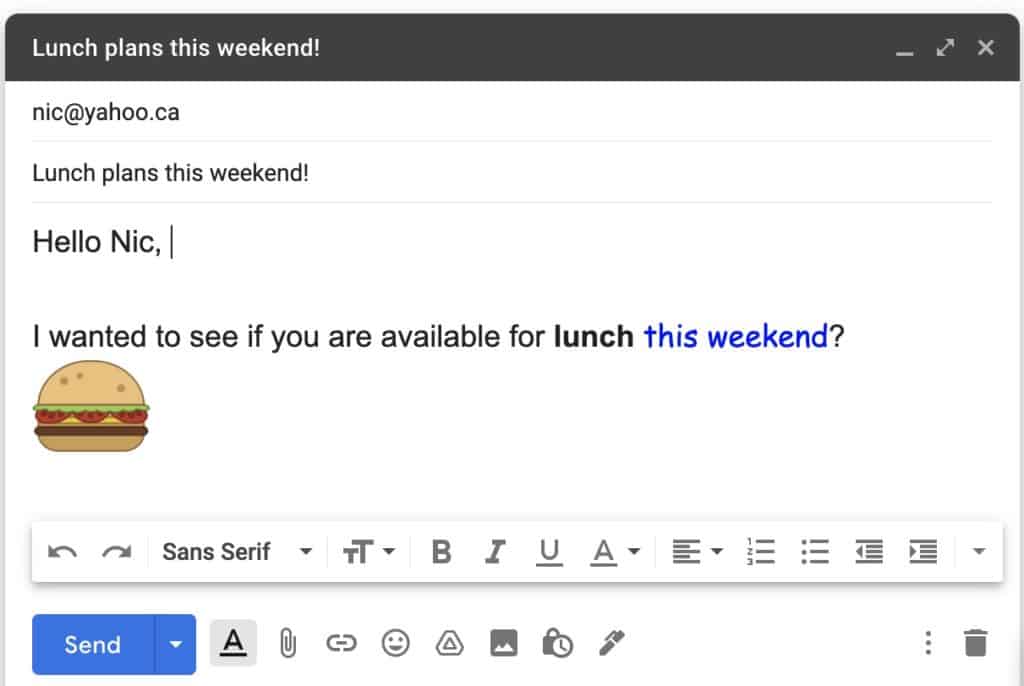Image resolution: width=1024 pixels, height=686 pixels.
Task: Toggle bold formatting
Action: pos(441,552)
